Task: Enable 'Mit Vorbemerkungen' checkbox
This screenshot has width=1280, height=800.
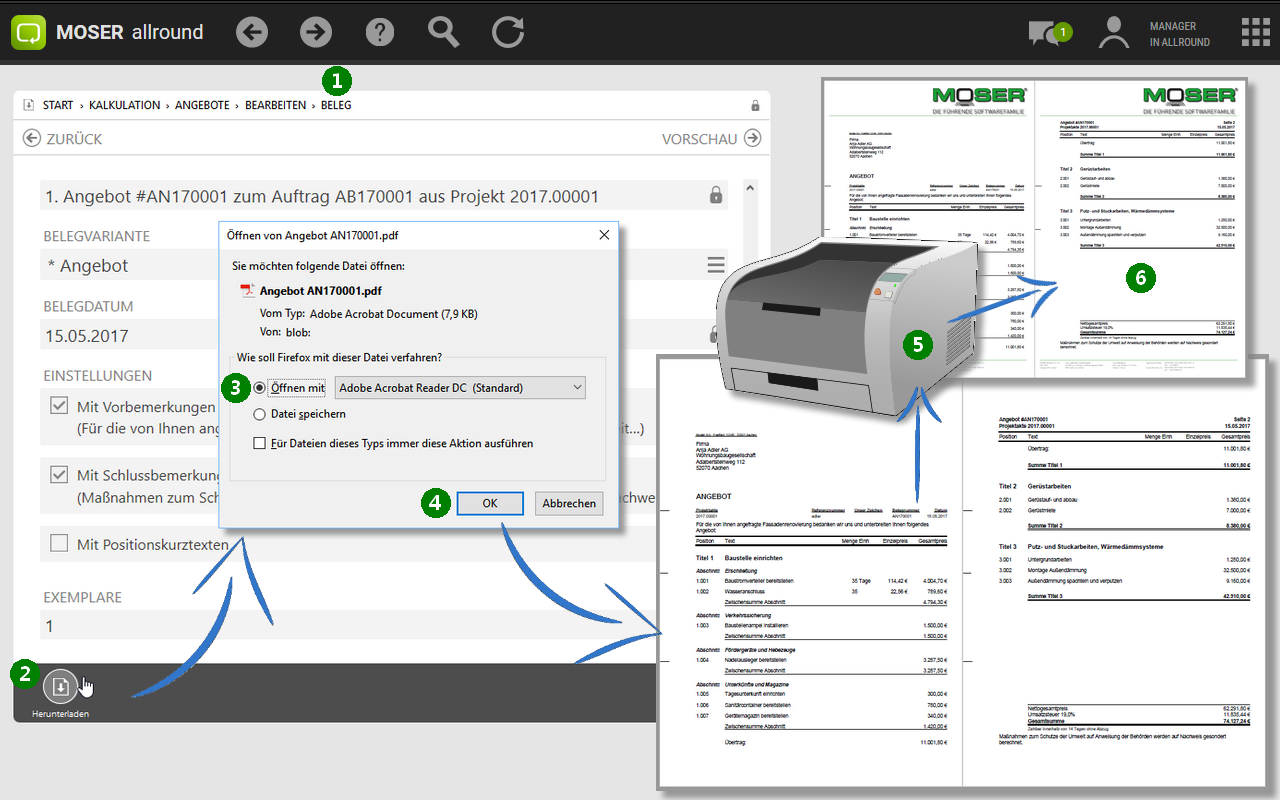Action: [59, 406]
